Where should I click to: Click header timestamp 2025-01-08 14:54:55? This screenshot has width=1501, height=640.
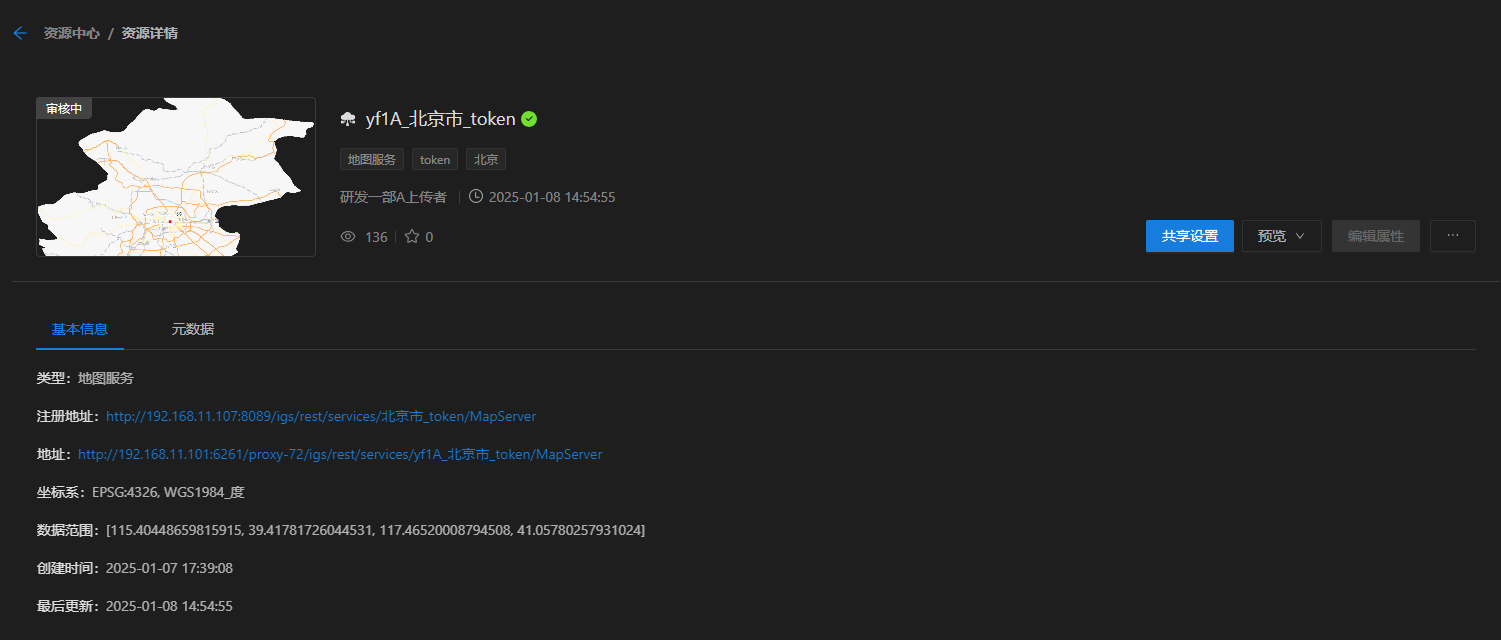pos(552,197)
